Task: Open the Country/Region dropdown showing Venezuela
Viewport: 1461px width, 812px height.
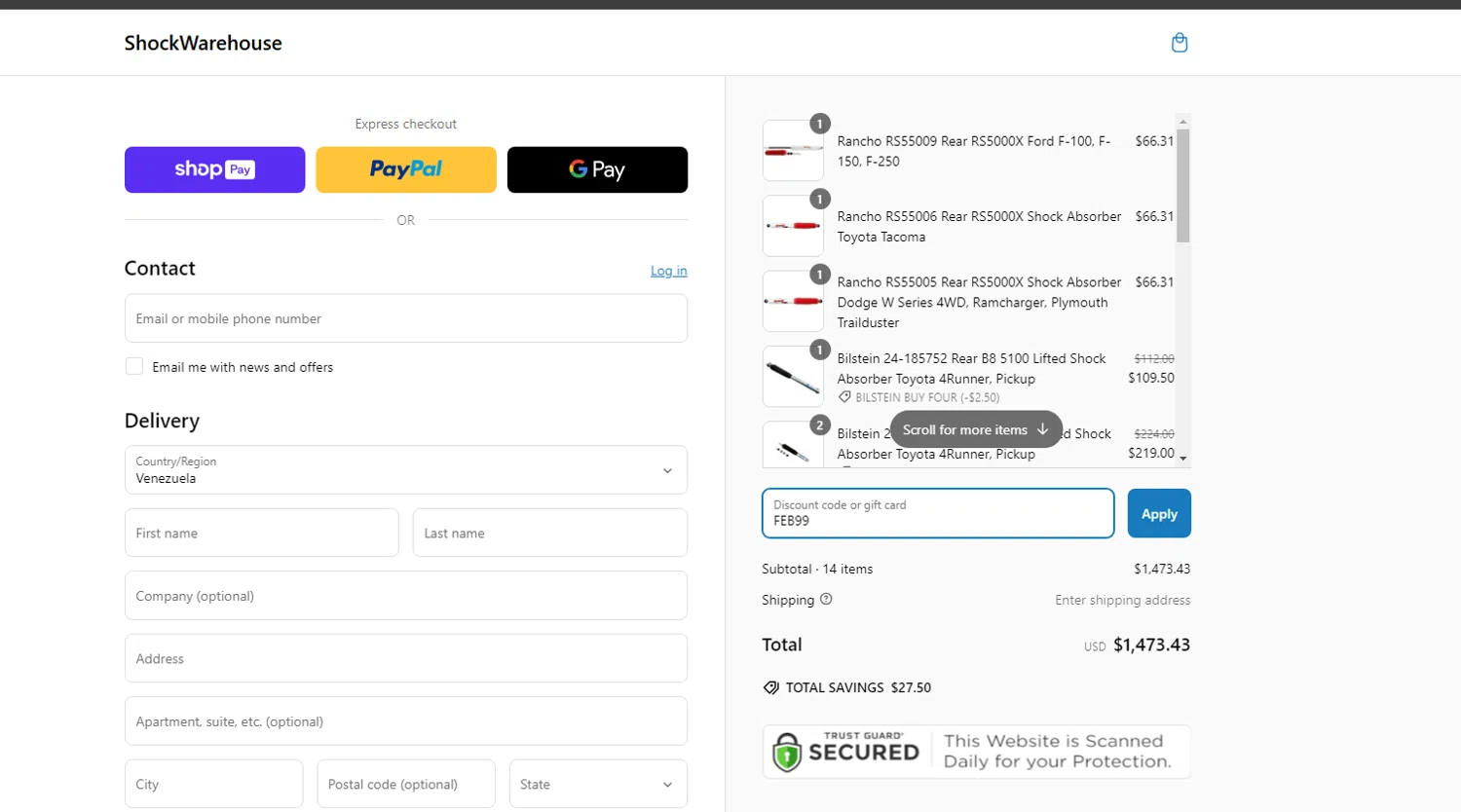Action: (406, 470)
